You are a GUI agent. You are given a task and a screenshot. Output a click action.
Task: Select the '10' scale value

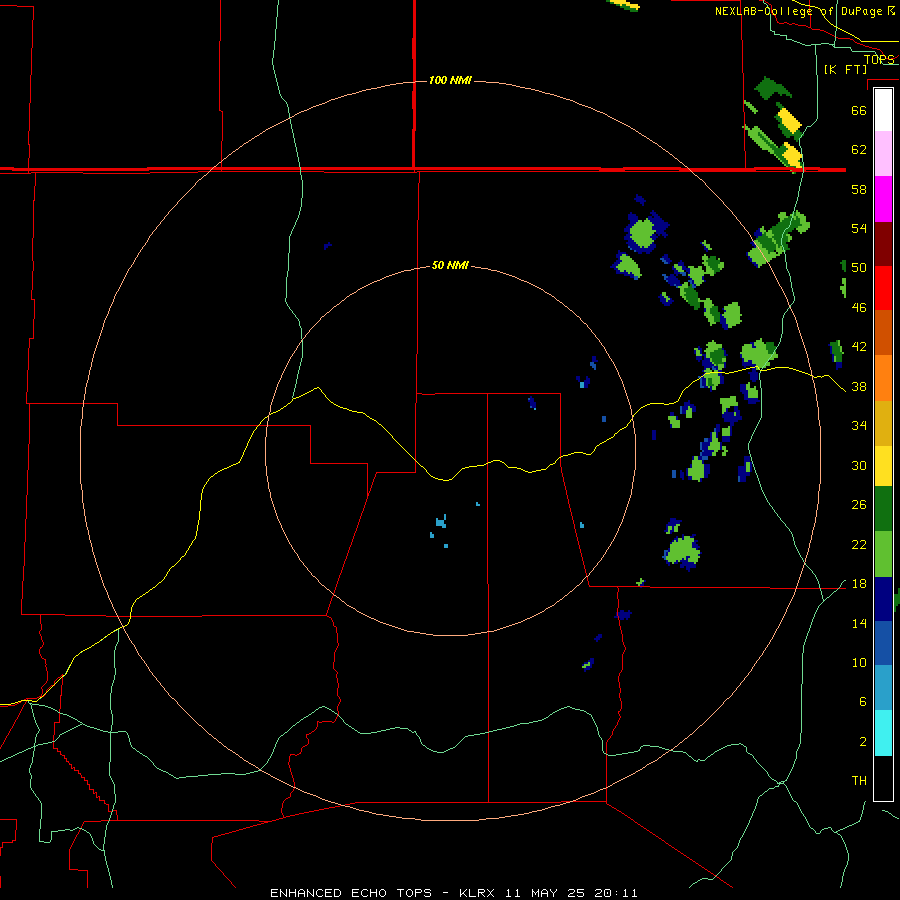tap(859, 662)
